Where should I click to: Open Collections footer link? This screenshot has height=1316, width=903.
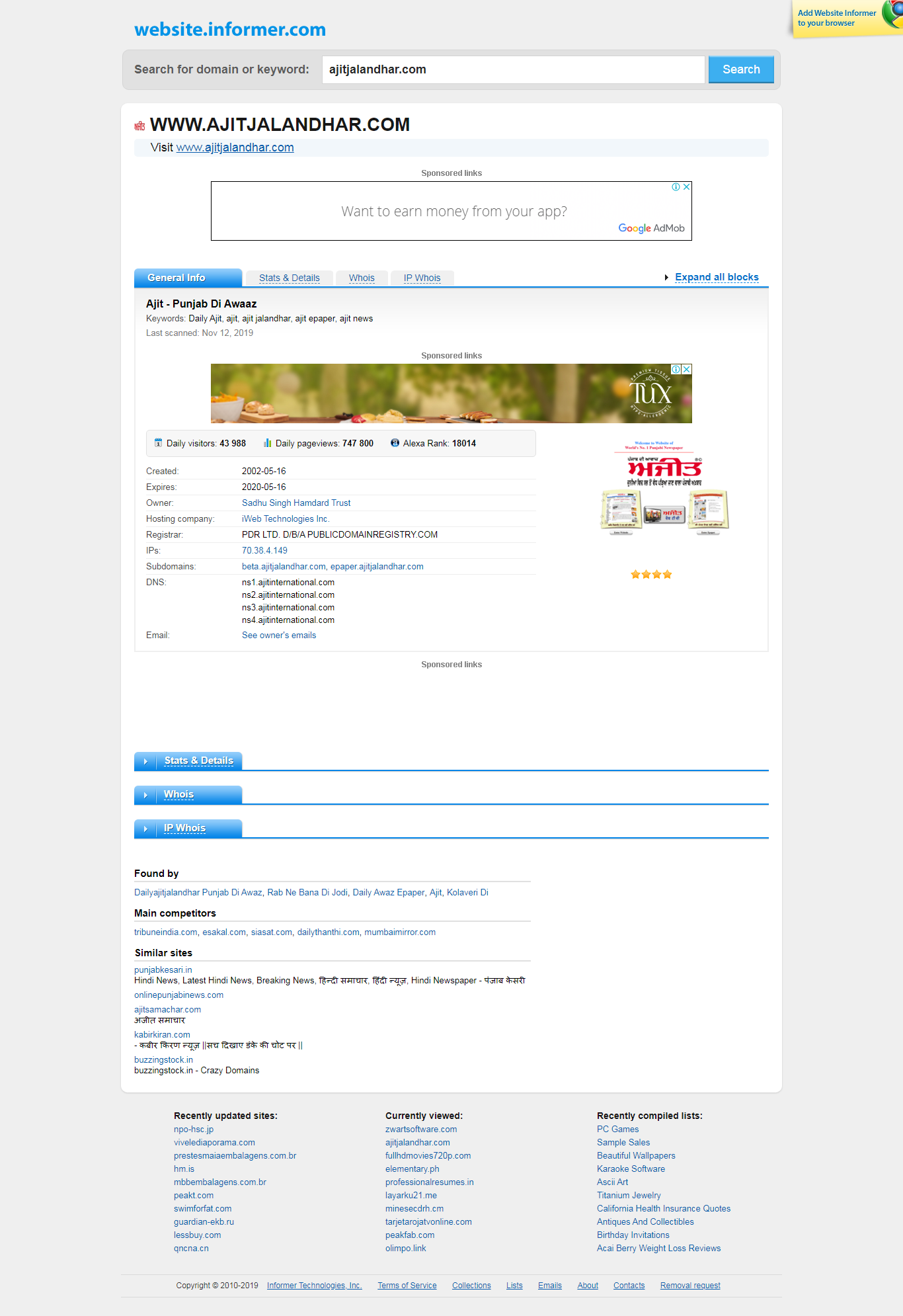coord(471,1286)
